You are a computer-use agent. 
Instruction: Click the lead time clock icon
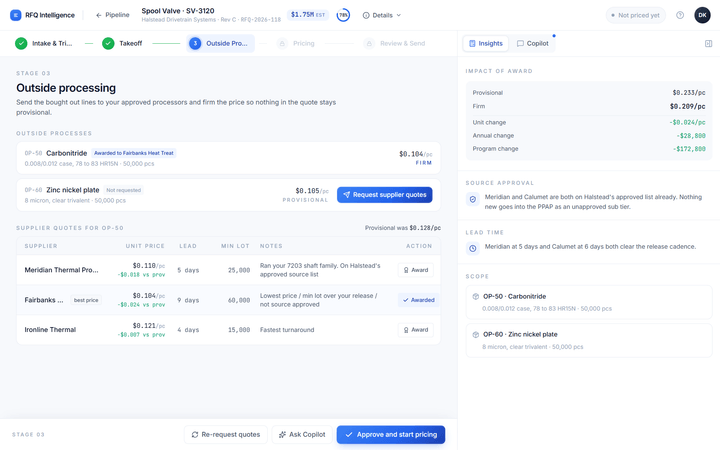tap(472, 248)
